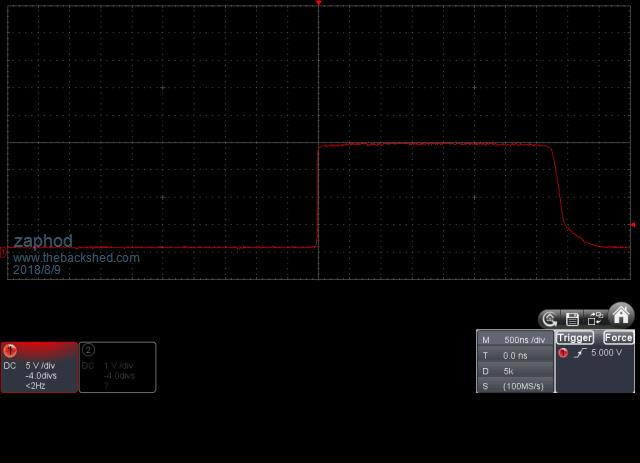Open the M 500ns/div timebase setting
The image size is (640, 463).
pos(516,340)
